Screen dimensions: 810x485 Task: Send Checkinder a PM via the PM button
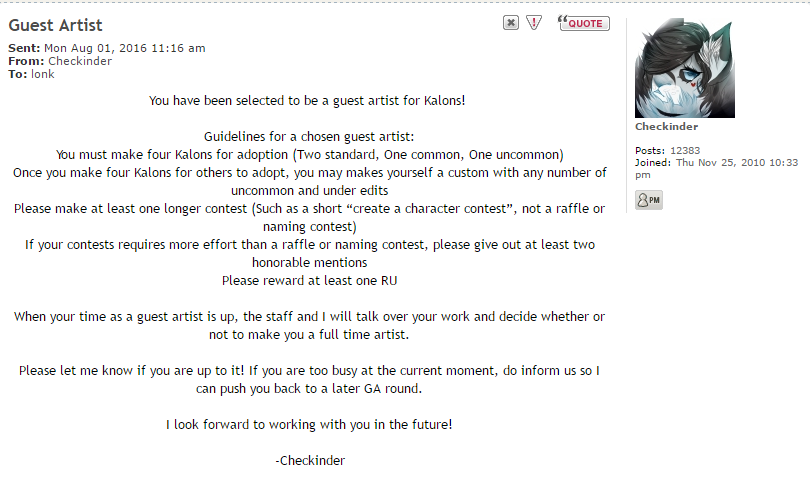(x=649, y=200)
